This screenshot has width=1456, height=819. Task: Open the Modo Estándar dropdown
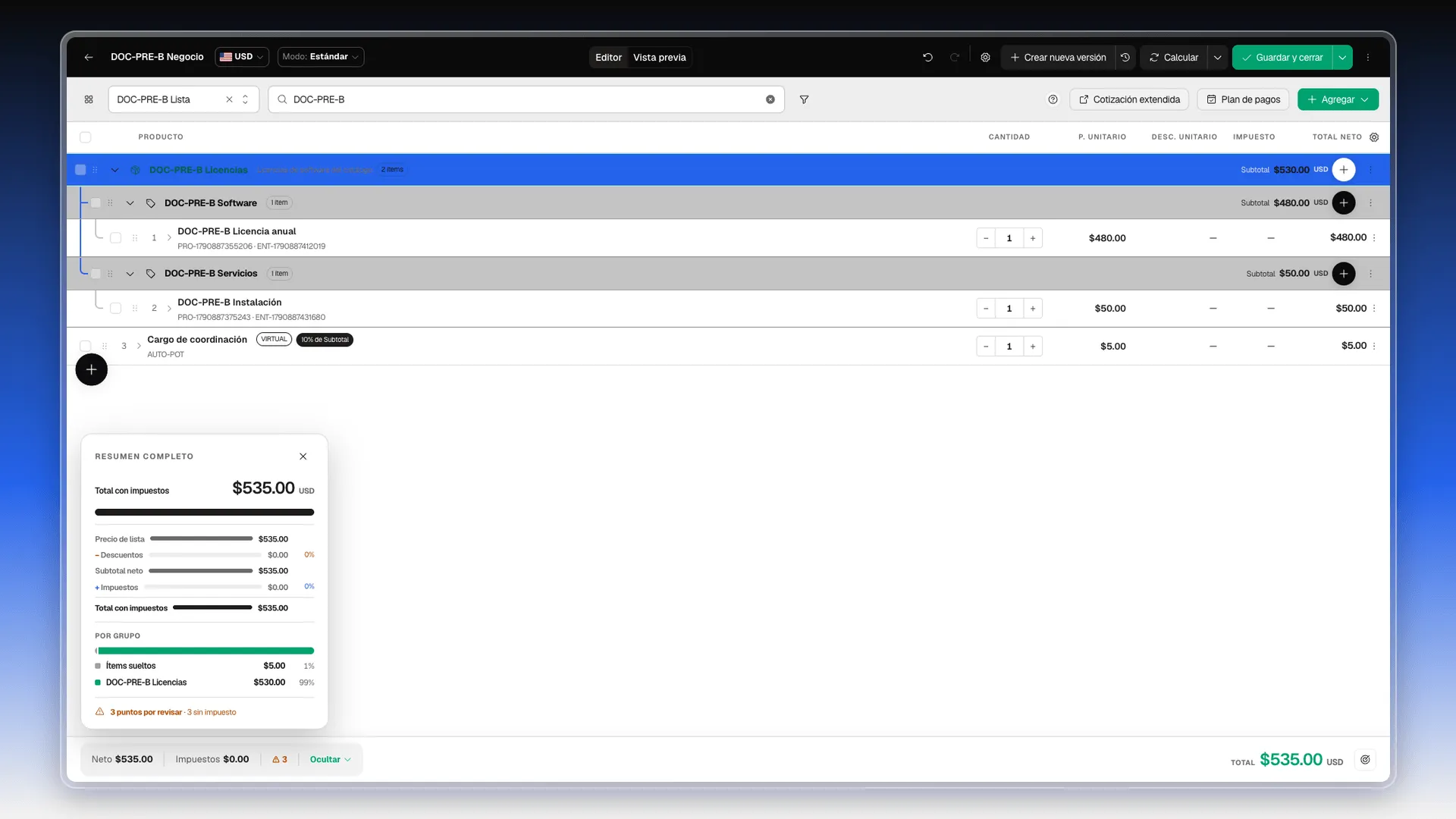321,57
